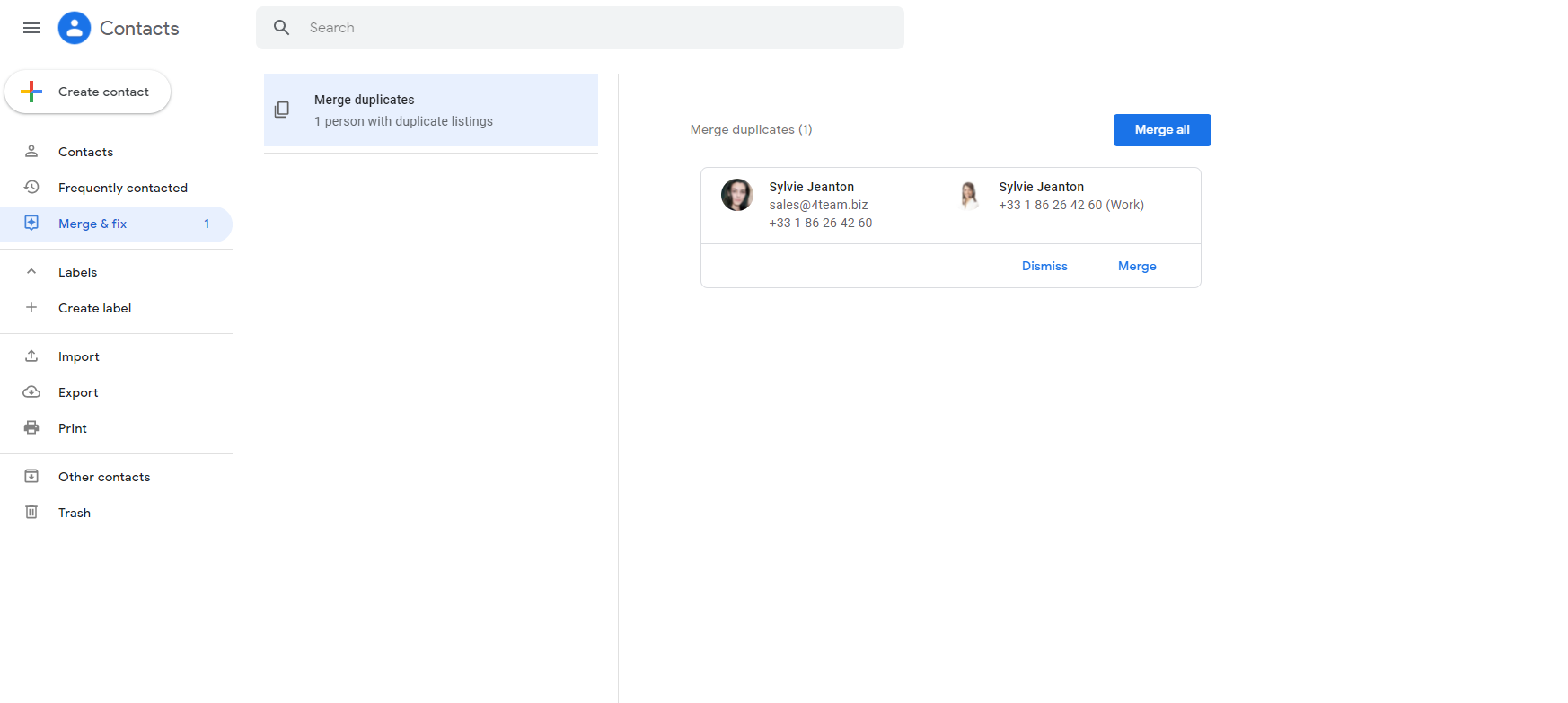Screen dimensions: 1568x703
Task: Click the Trash bin icon
Action: [x=31, y=513]
